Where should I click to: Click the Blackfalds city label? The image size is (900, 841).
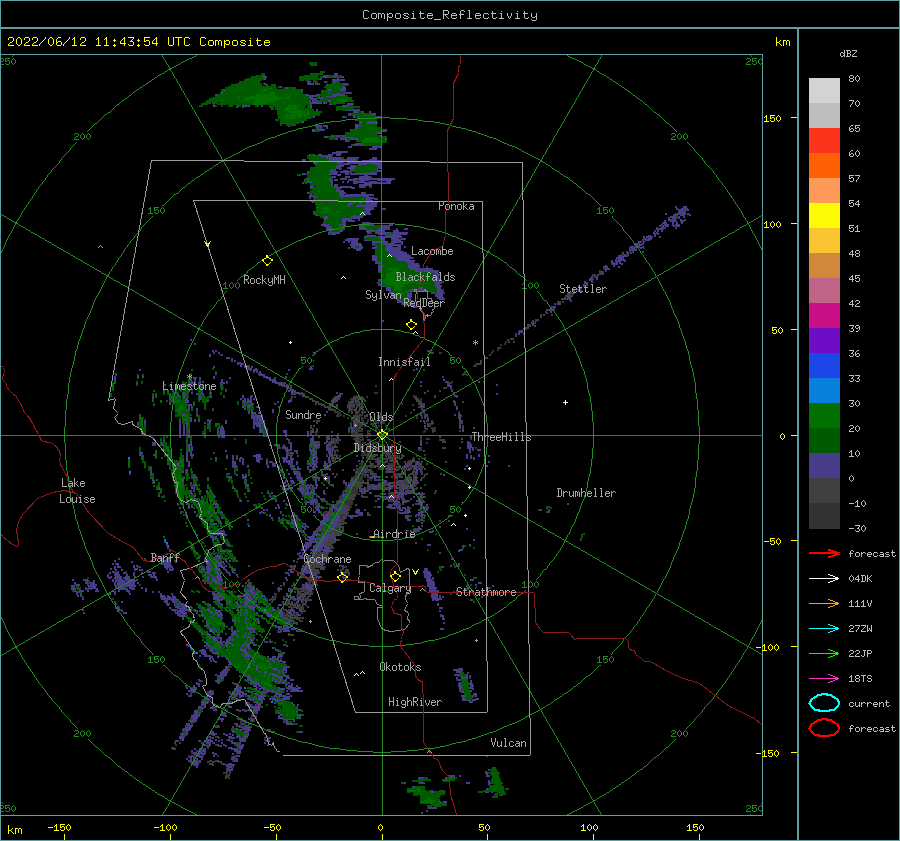(x=425, y=277)
